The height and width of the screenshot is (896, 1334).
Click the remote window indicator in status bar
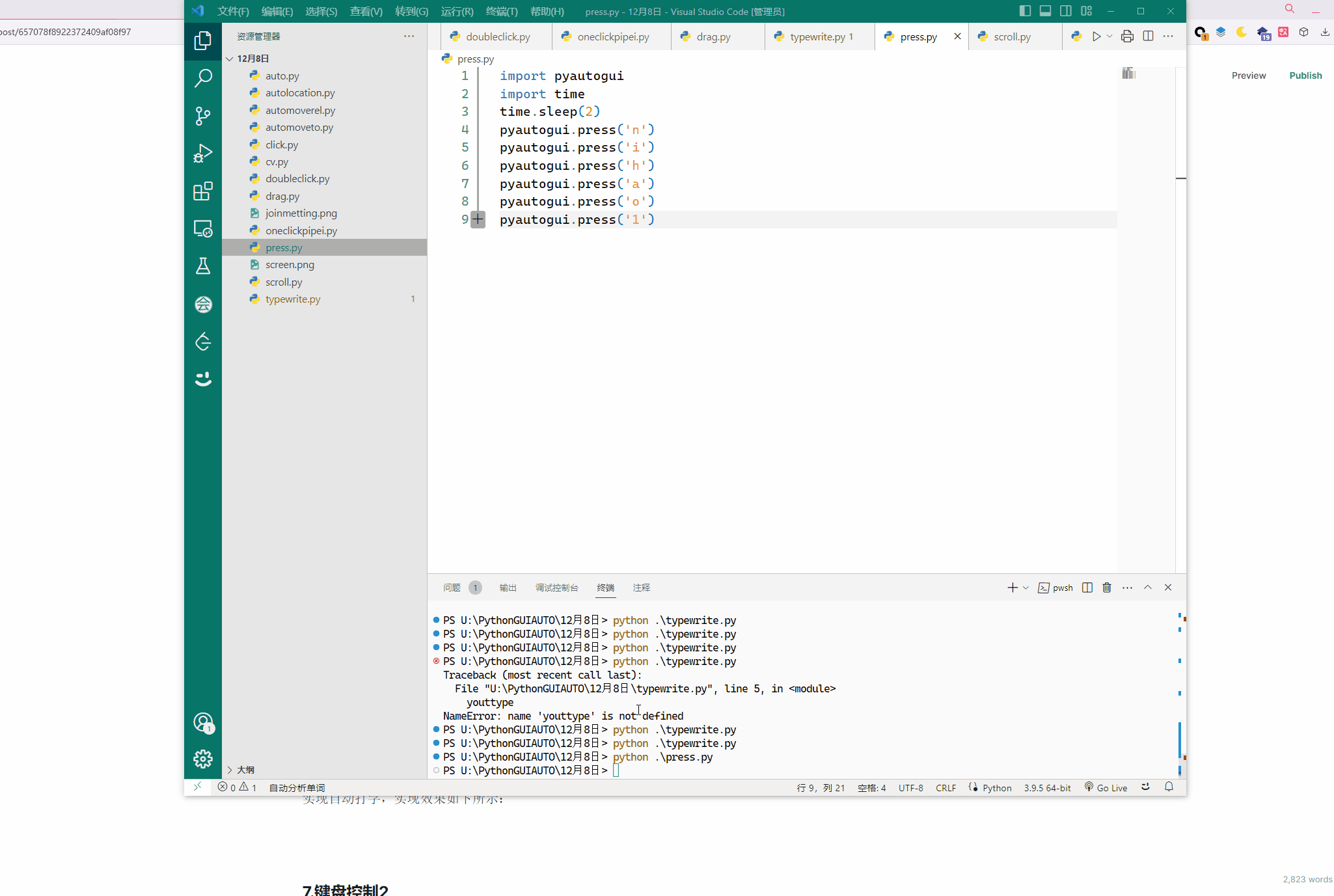[x=197, y=787]
